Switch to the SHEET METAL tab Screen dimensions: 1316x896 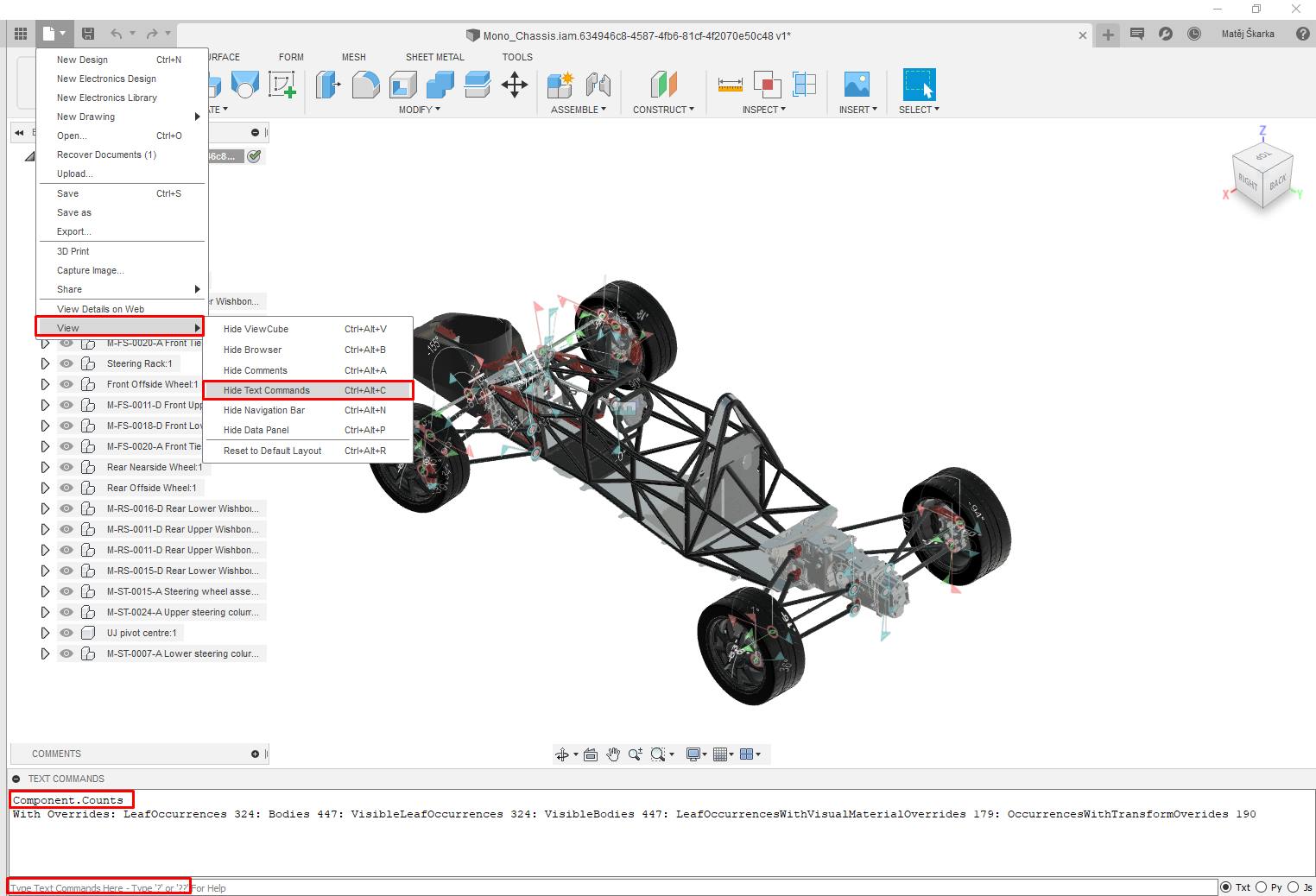tap(435, 57)
